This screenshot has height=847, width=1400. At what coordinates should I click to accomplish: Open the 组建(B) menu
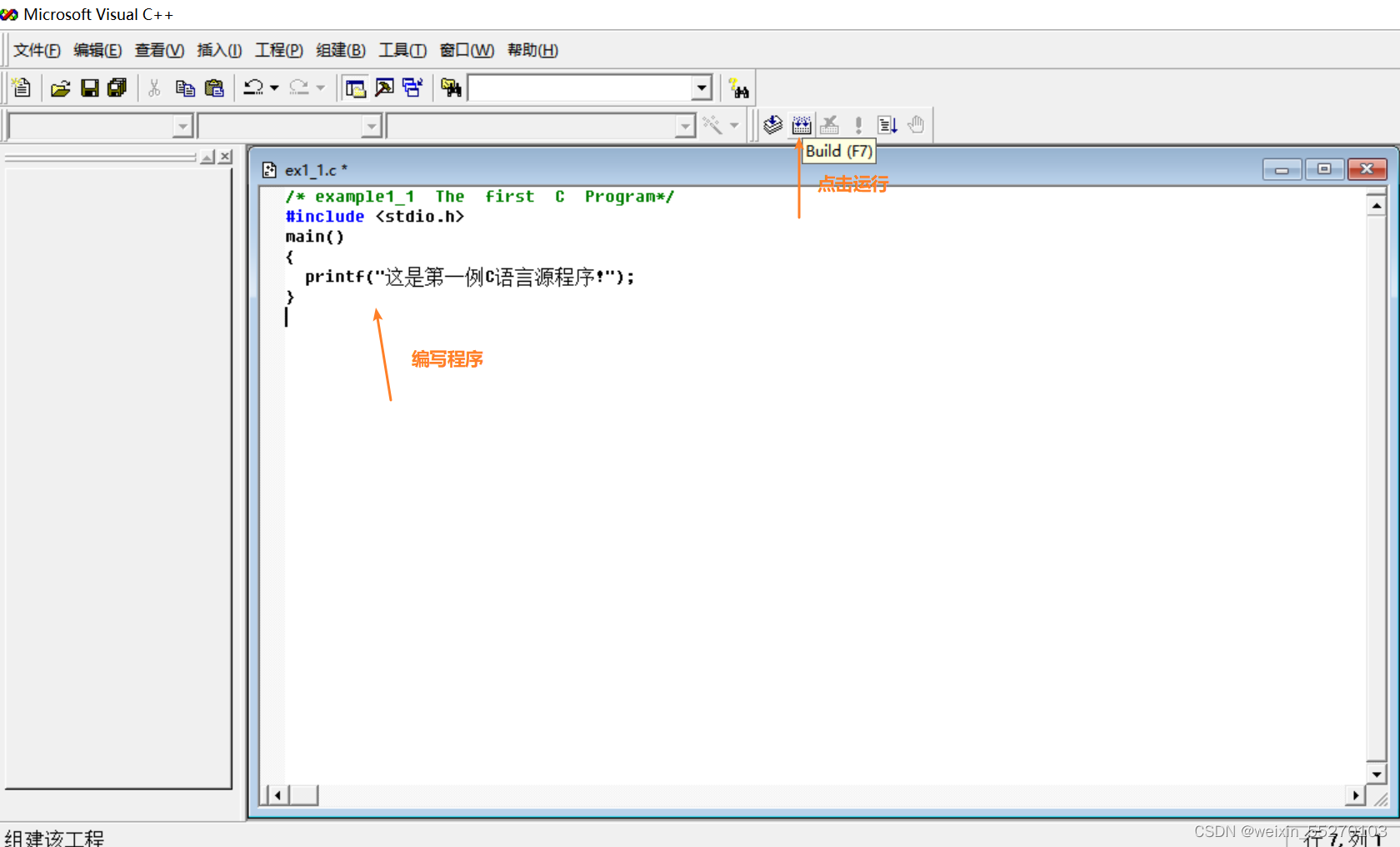(341, 50)
